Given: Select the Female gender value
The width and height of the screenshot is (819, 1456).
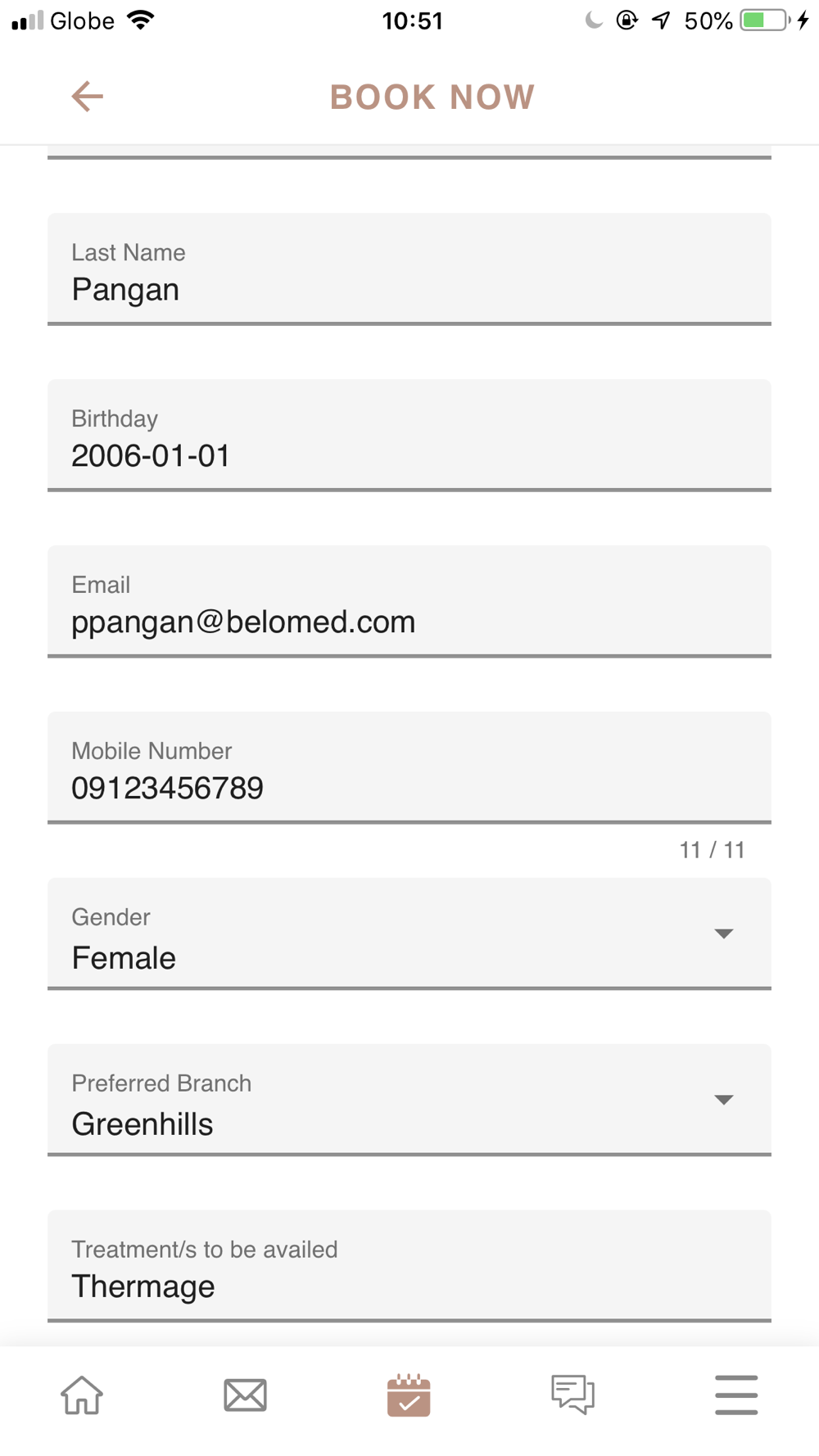Looking at the screenshot, I should pyautogui.click(x=124, y=958).
